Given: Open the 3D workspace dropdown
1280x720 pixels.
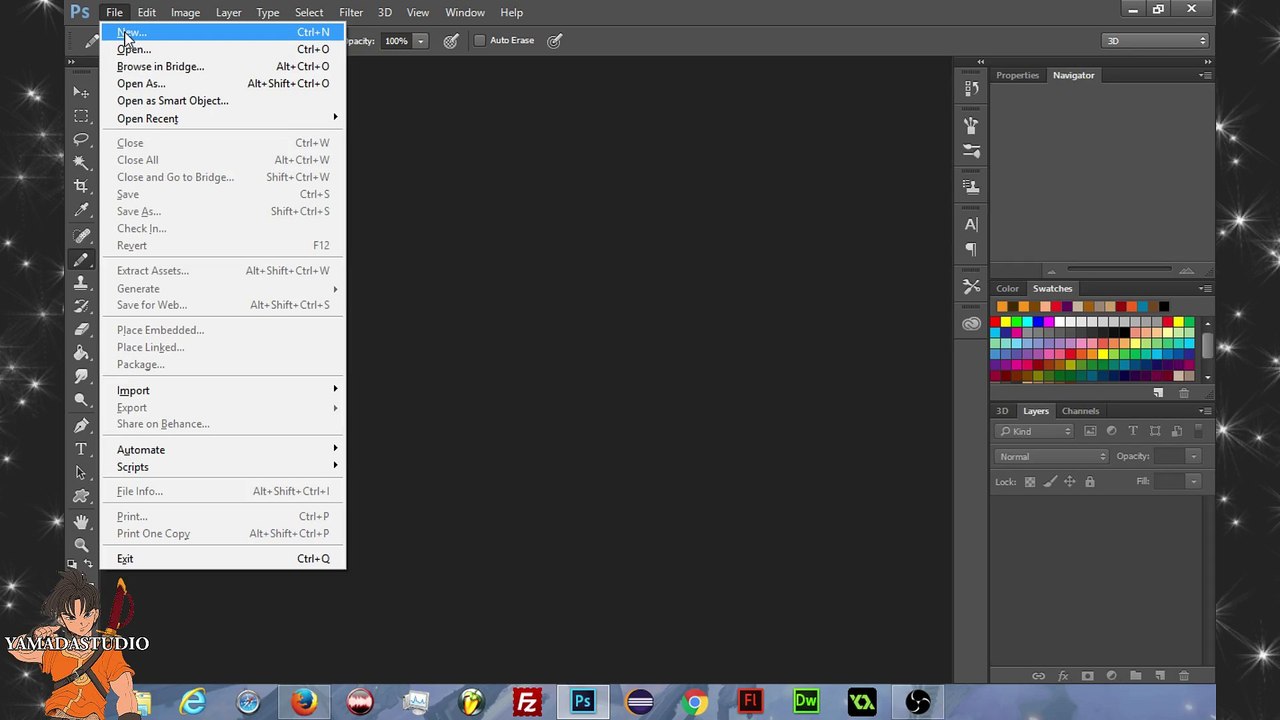Looking at the screenshot, I should pyautogui.click(x=1155, y=41).
